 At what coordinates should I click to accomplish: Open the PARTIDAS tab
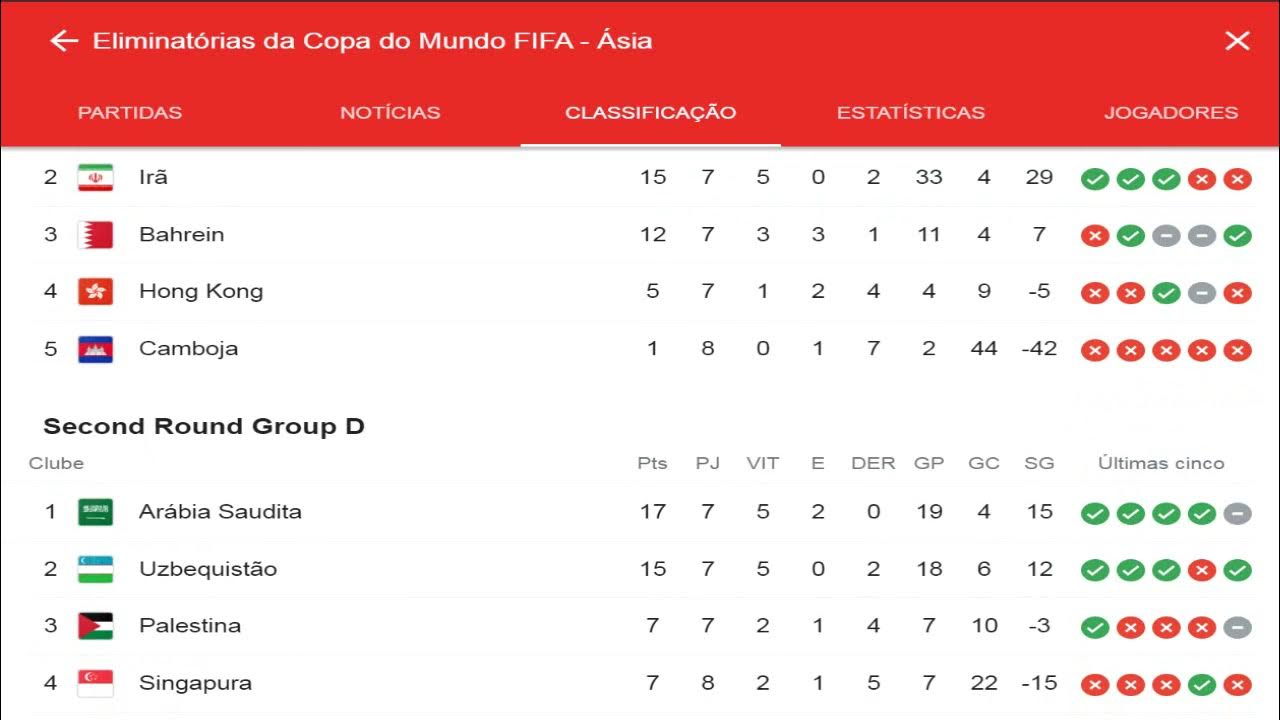[130, 113]
